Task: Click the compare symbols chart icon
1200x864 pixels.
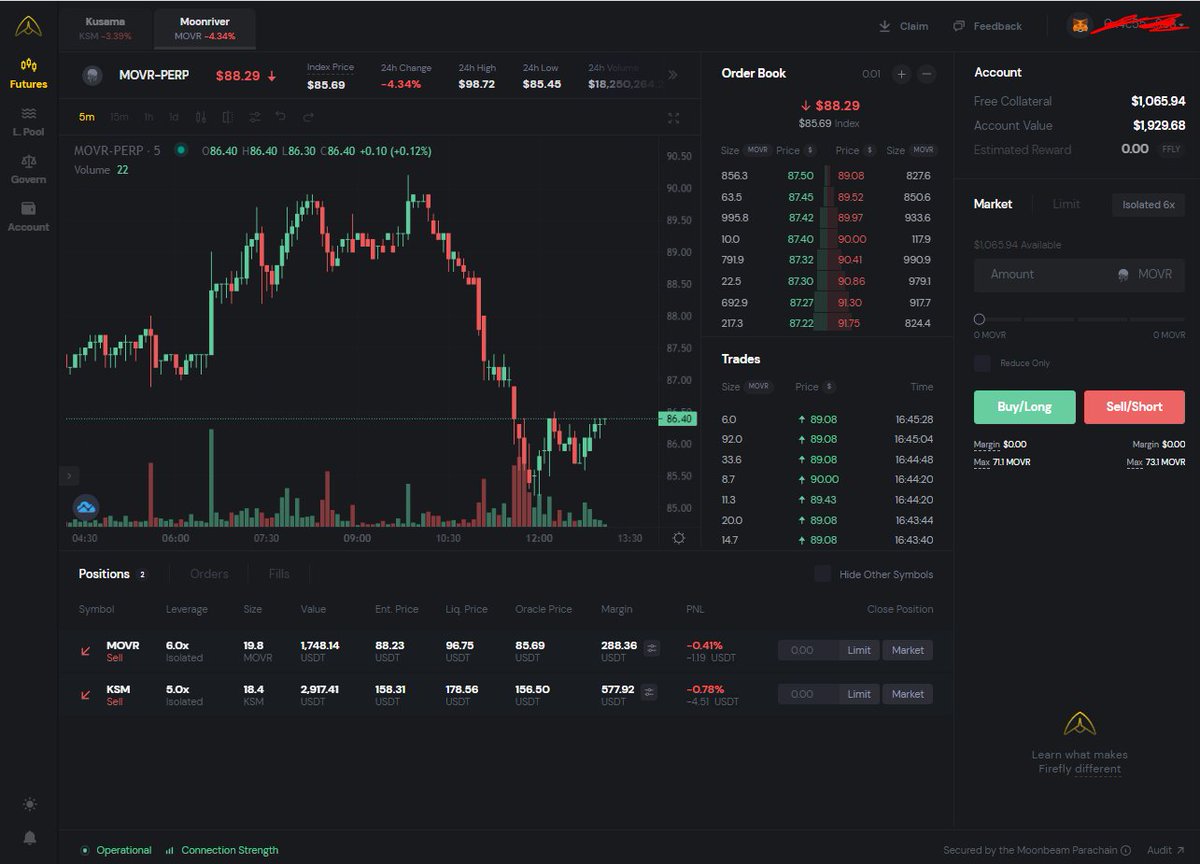Action: pyautogui.click(x=228, y=117)
